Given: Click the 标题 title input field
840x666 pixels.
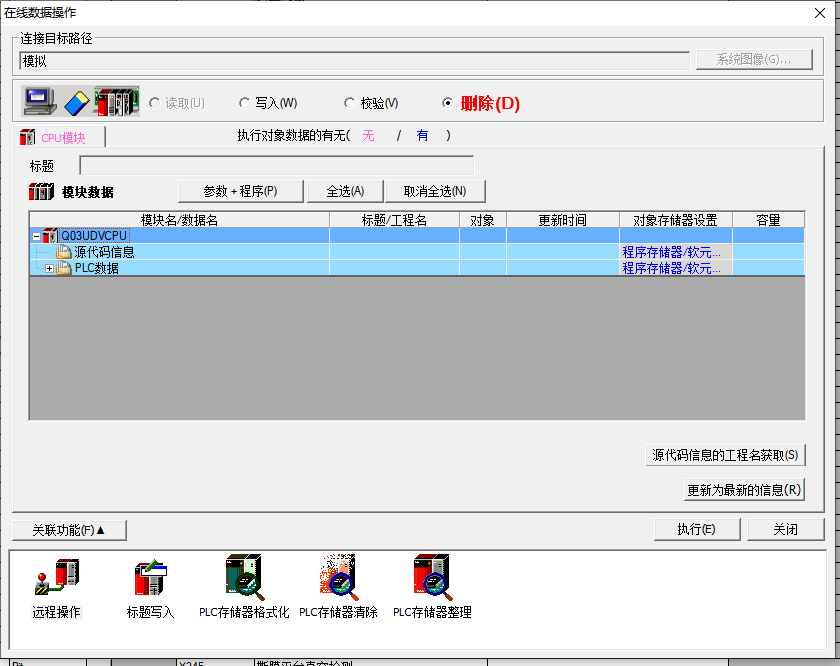Looking at the screenshot, I should [276, 166].
